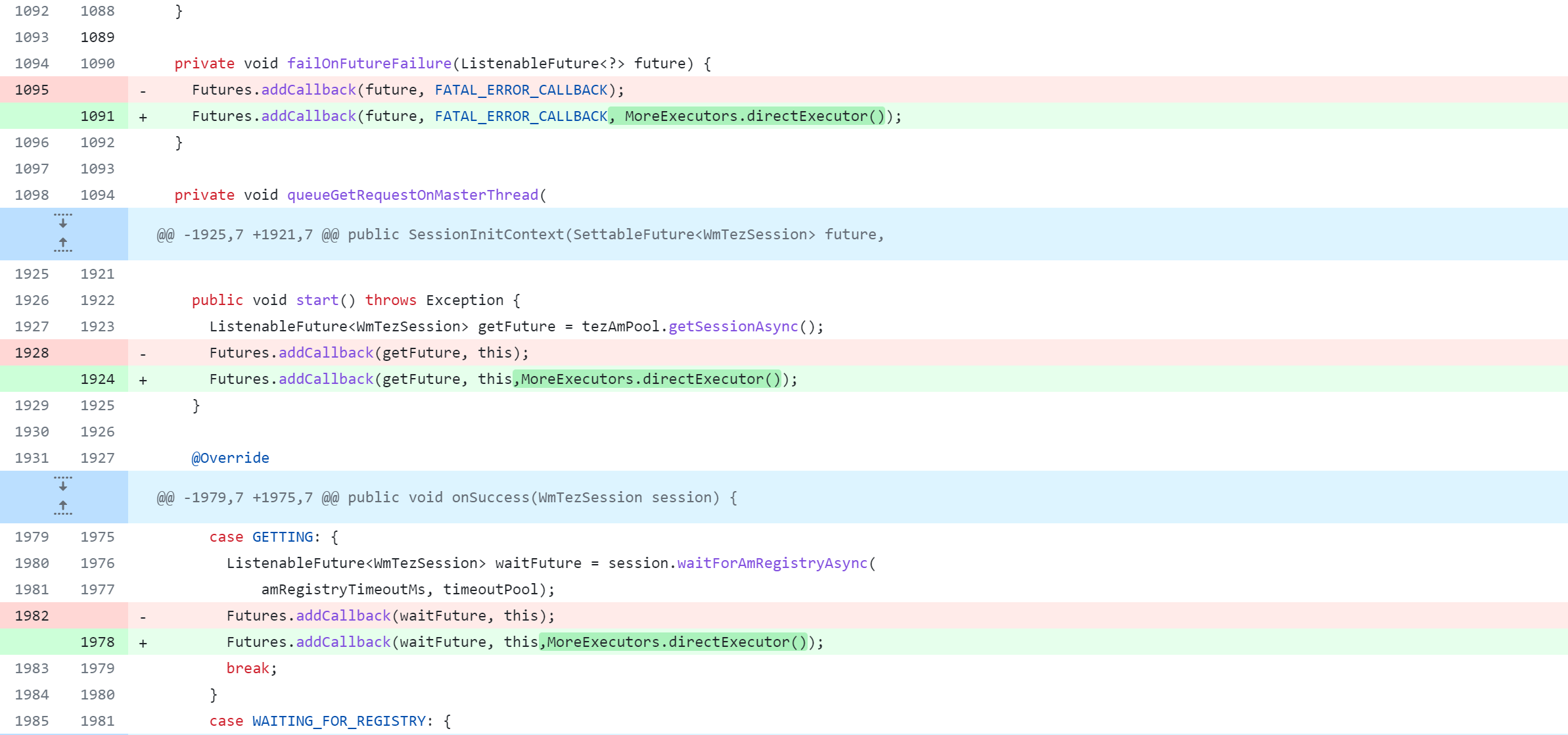Click MoreExecutors.directExecutor() on added line 1091
The width and height of the screenshot is (1568, 735).
pyautogui.click(x=754, y=116)
